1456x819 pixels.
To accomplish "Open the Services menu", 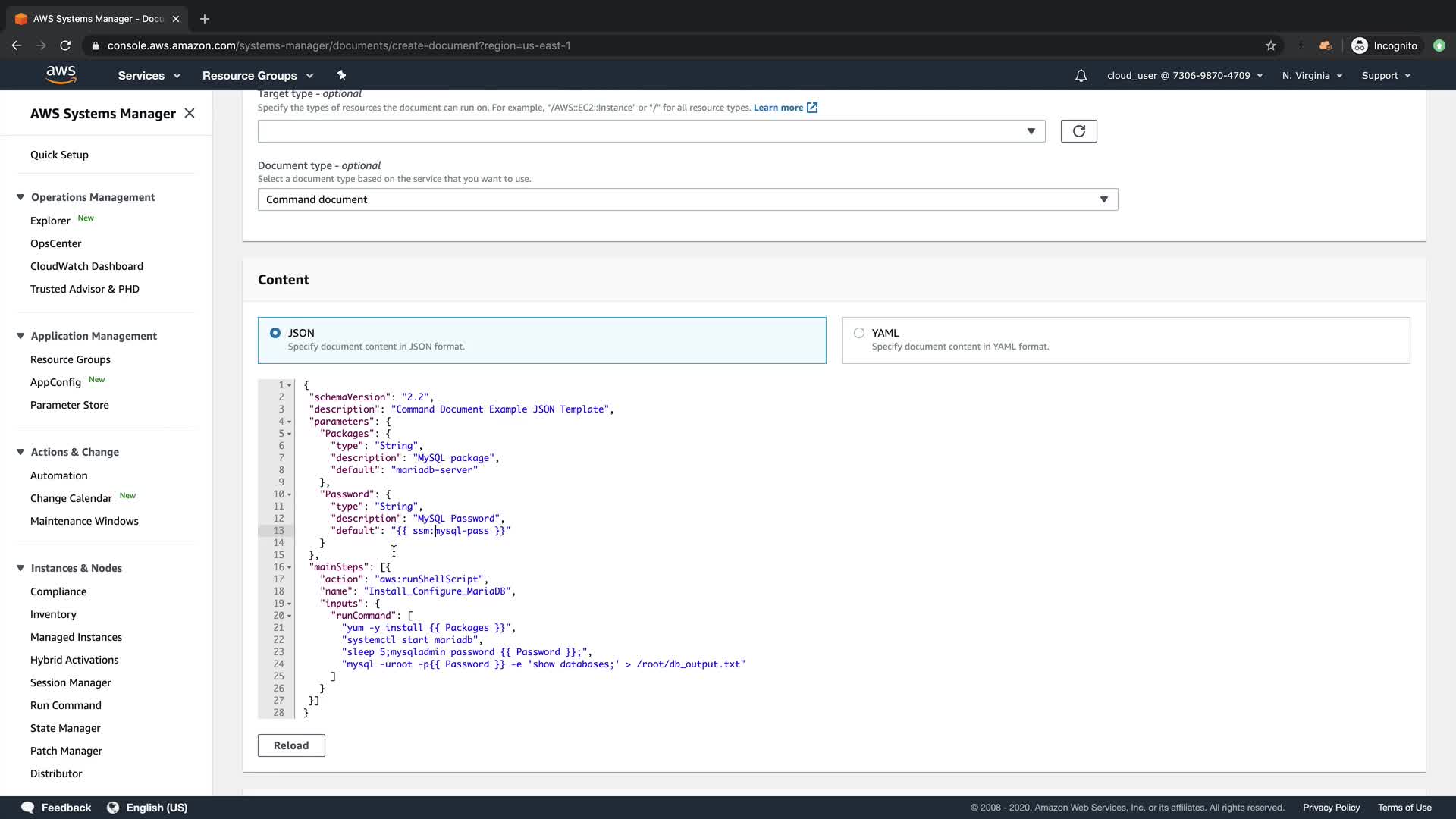I will tap(149, 76).
